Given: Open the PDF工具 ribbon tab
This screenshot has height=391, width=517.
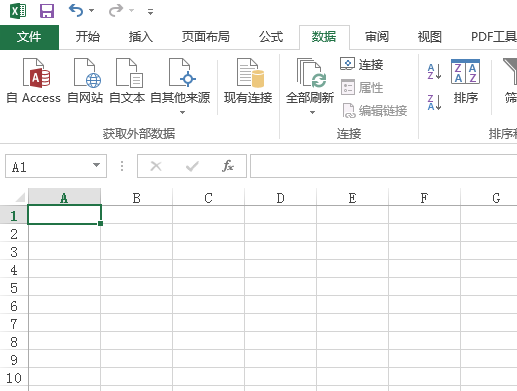Looking at the screenshot, I should [493, 37].
